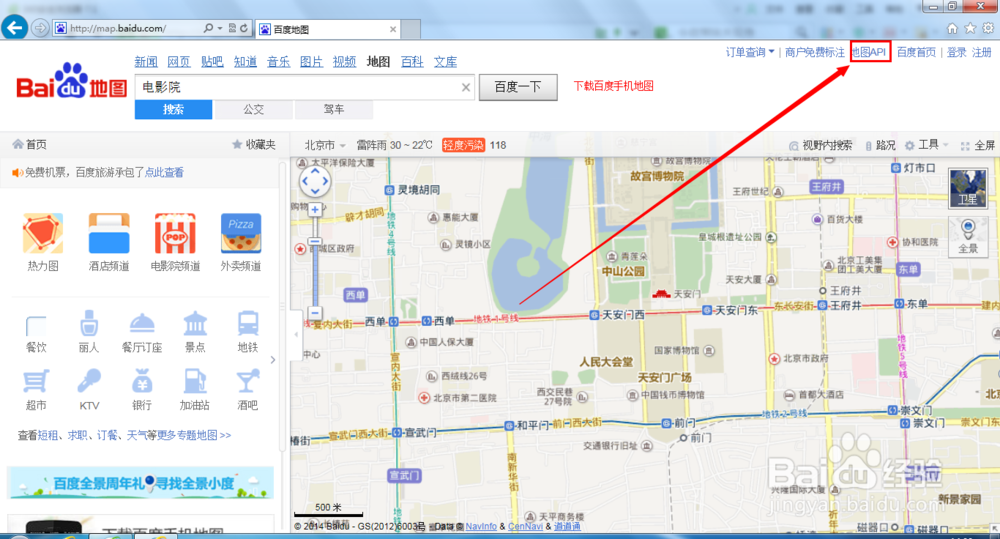1000x539 pixels.
Task: Toggle 全屏 fullscreen map mode
Action: (x=978, y=145)
